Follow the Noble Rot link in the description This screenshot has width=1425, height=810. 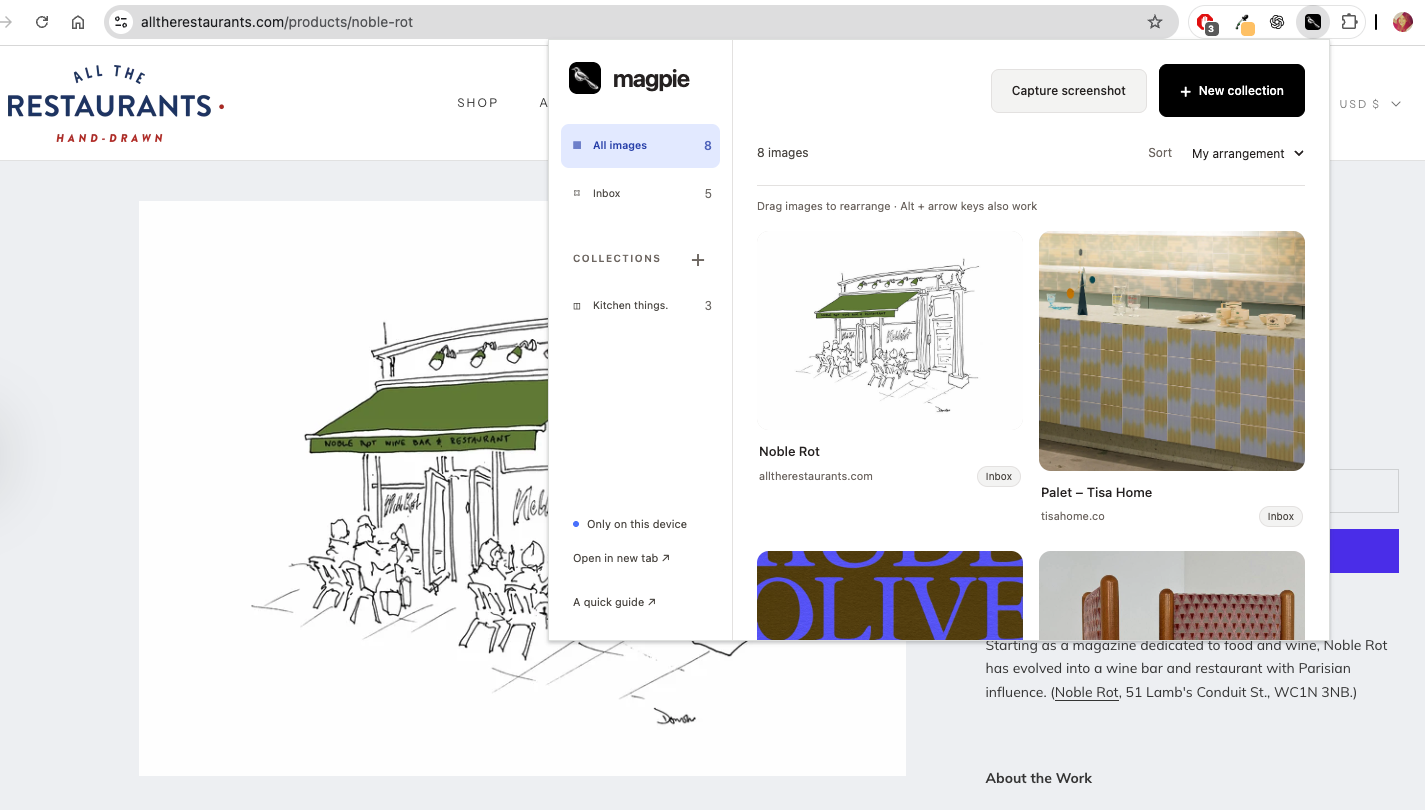pyautogui.click(x=1086, y=692)
